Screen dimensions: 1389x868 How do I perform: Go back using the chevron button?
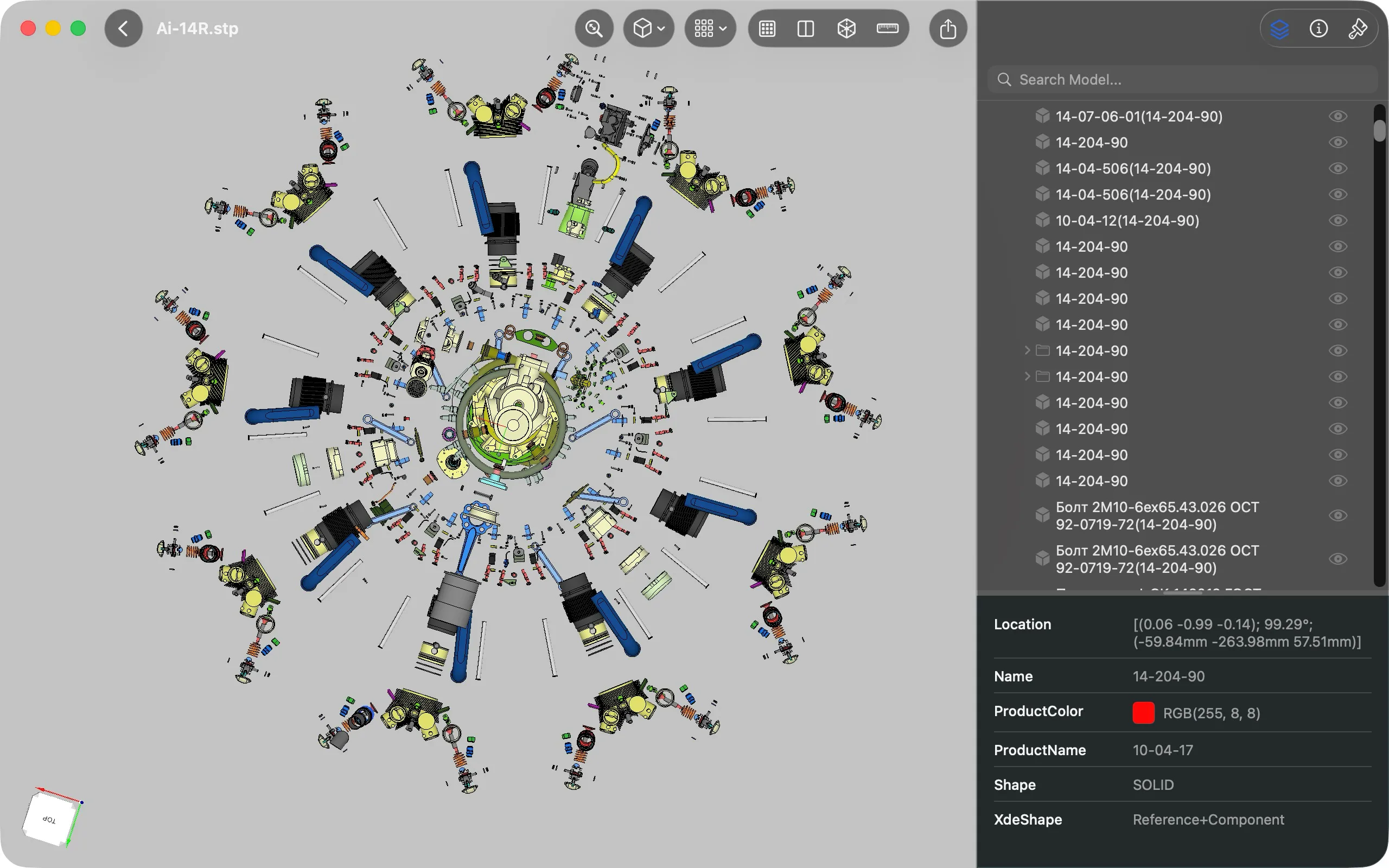[123, 28]
